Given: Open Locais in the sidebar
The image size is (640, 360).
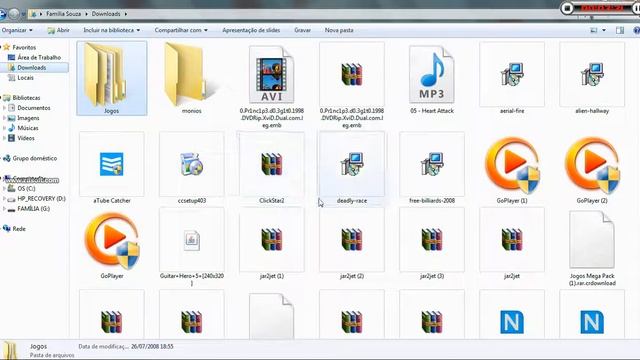Looking at the screenshot, I should [21, 78].
